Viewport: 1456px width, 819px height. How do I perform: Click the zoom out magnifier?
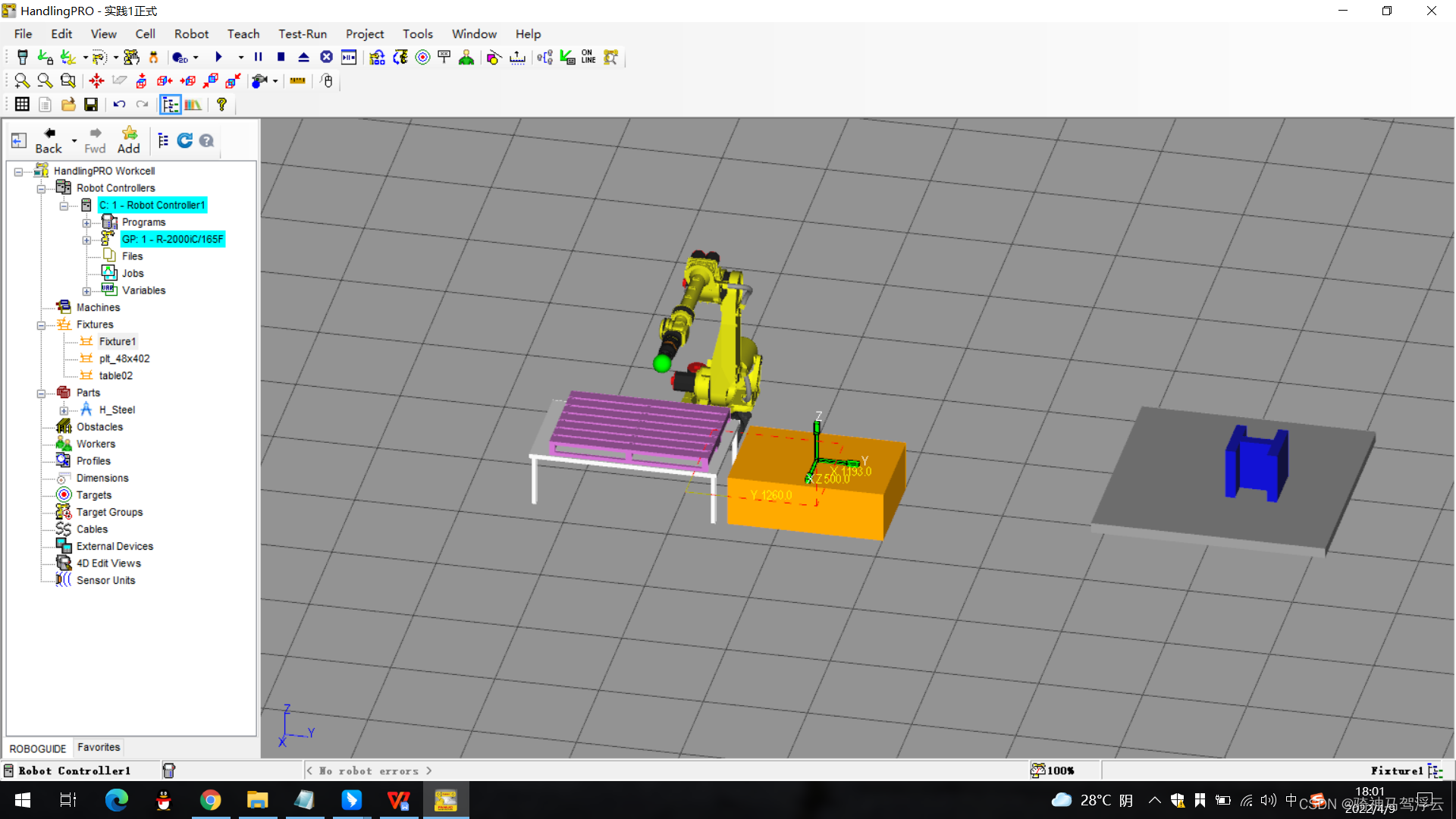tap(45, 81)
